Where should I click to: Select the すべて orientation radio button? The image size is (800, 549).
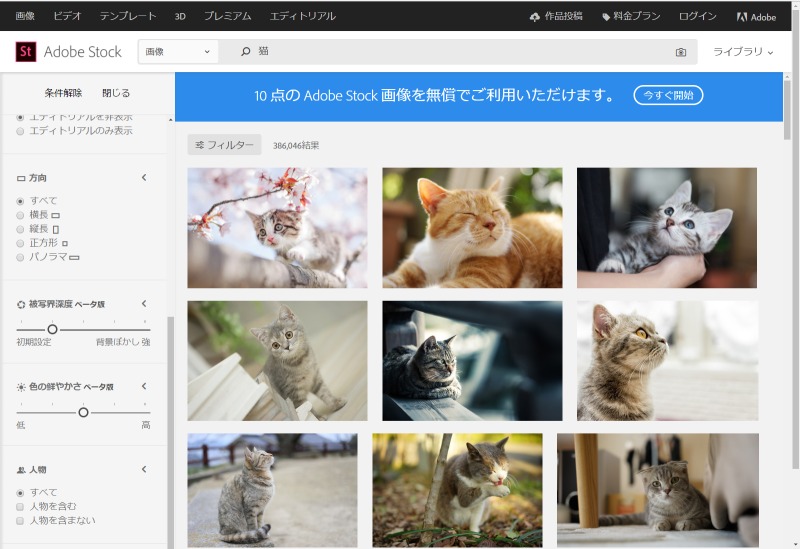pos(20,201)
